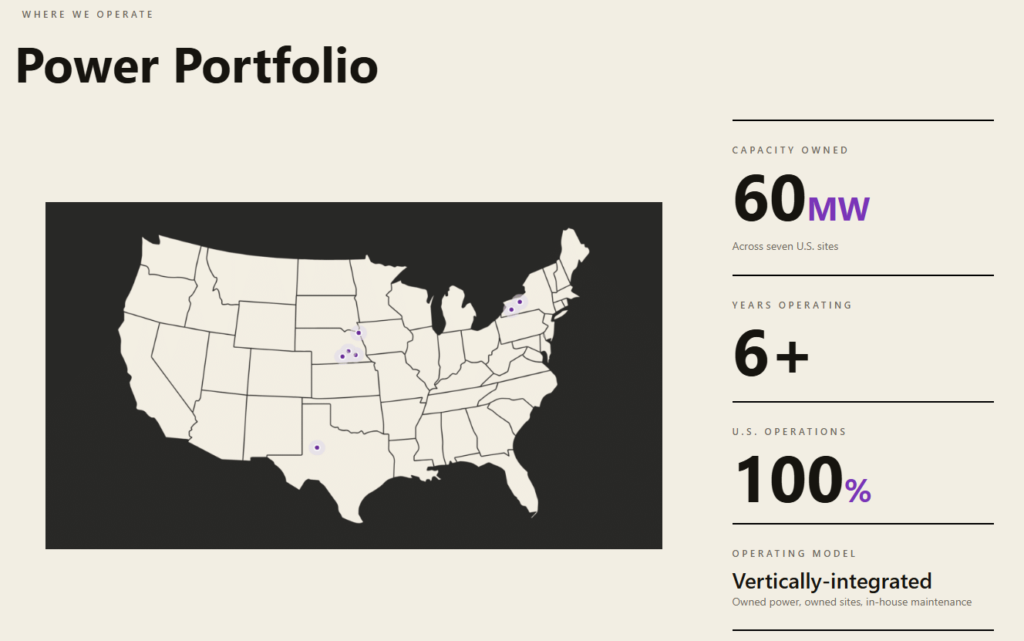Click the purple percent symbol beside 100
Viewport: 1024px width, 641px height.
click(x=857, y=490)
